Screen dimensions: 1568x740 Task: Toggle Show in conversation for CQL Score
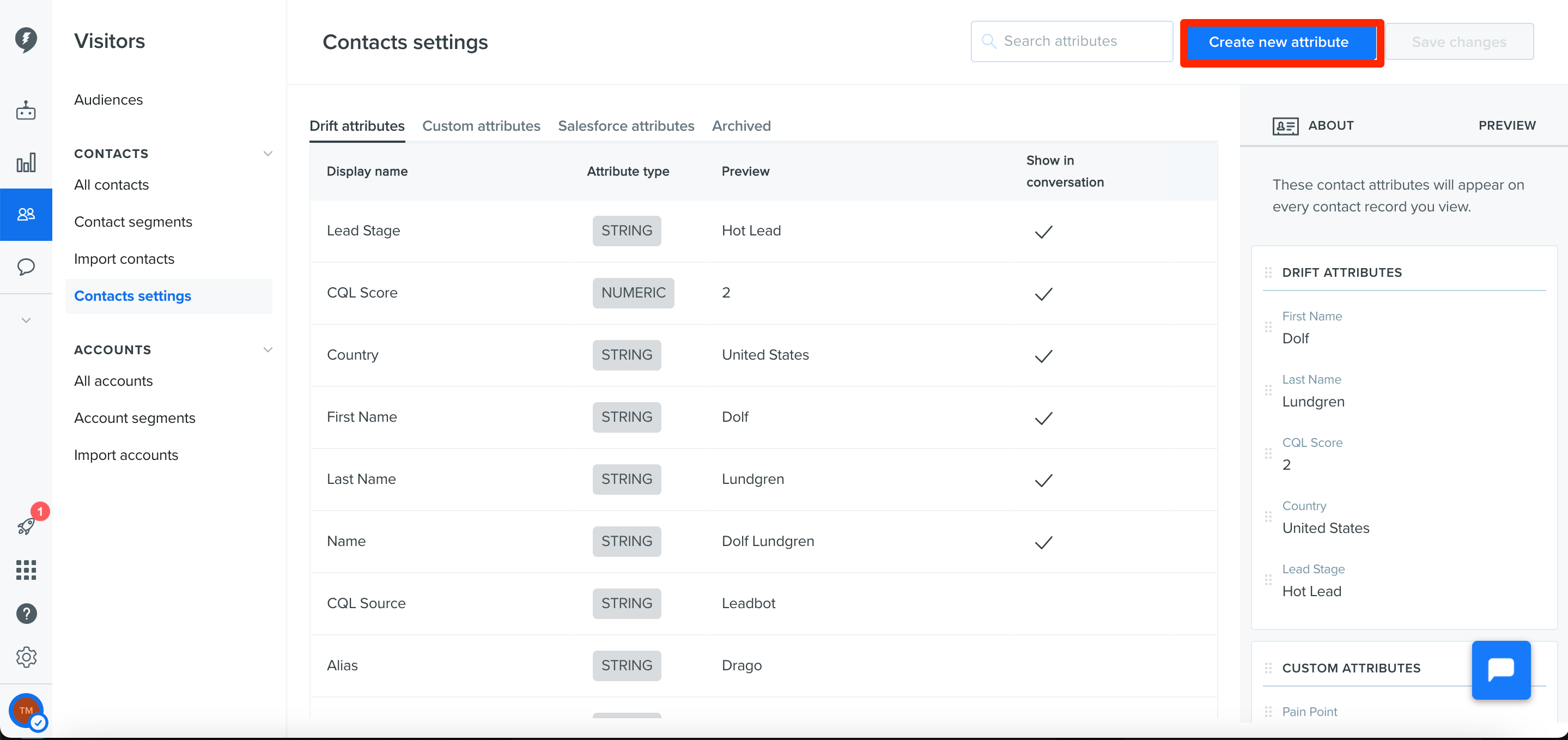[x=1043, y=294]
